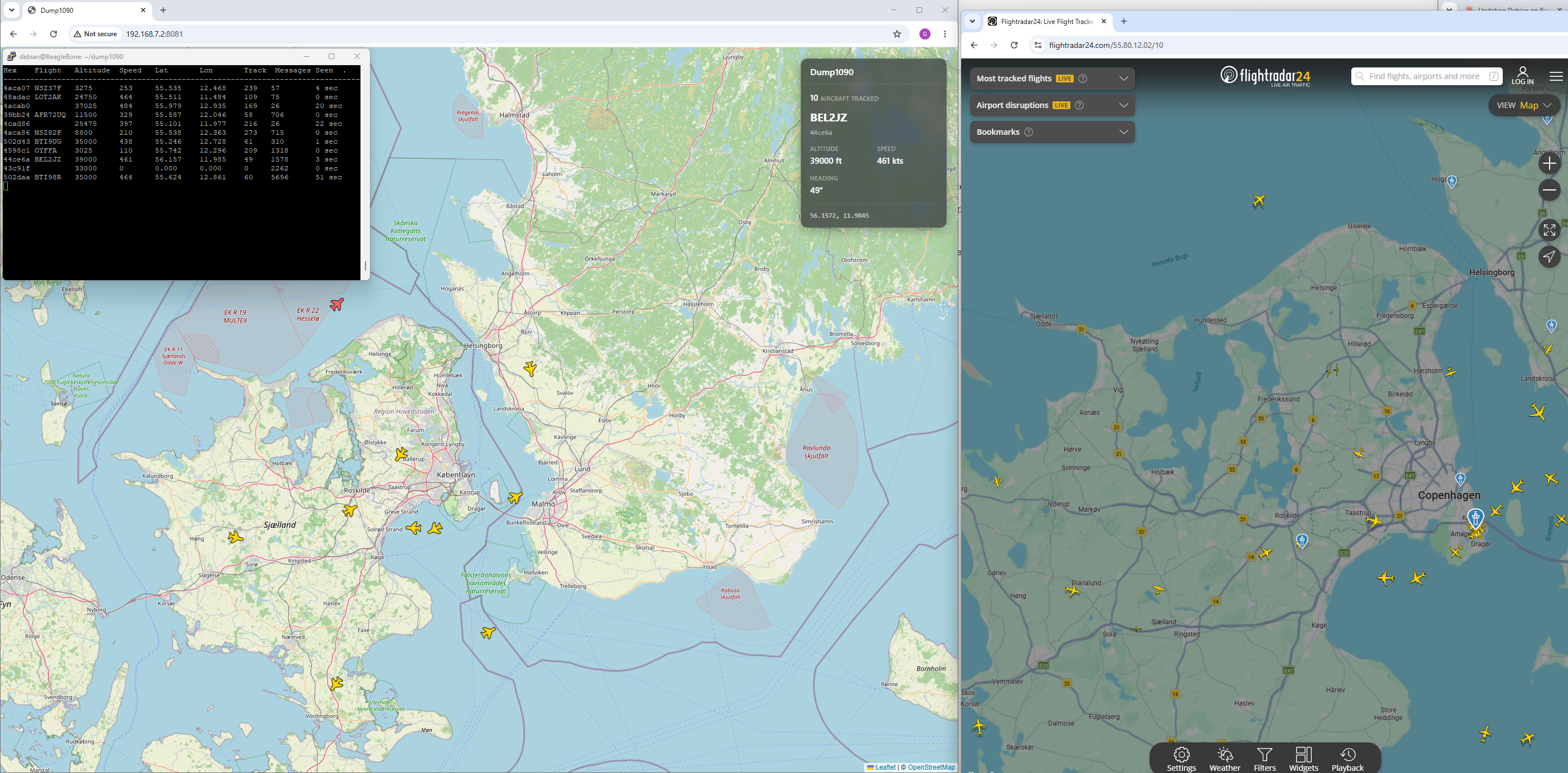Bookmark the Dump1090 page with star

(x=897, y=34)
